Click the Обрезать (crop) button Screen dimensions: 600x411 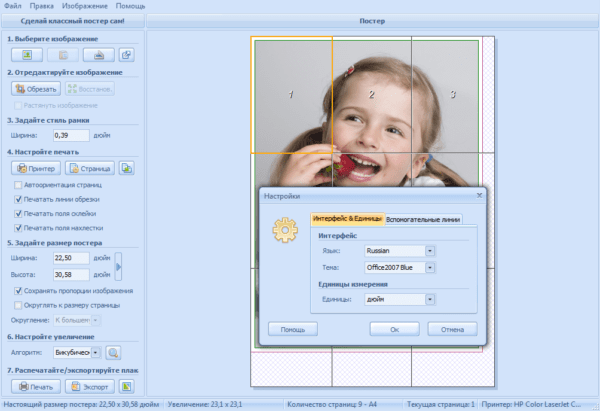[x=34, y=89]
